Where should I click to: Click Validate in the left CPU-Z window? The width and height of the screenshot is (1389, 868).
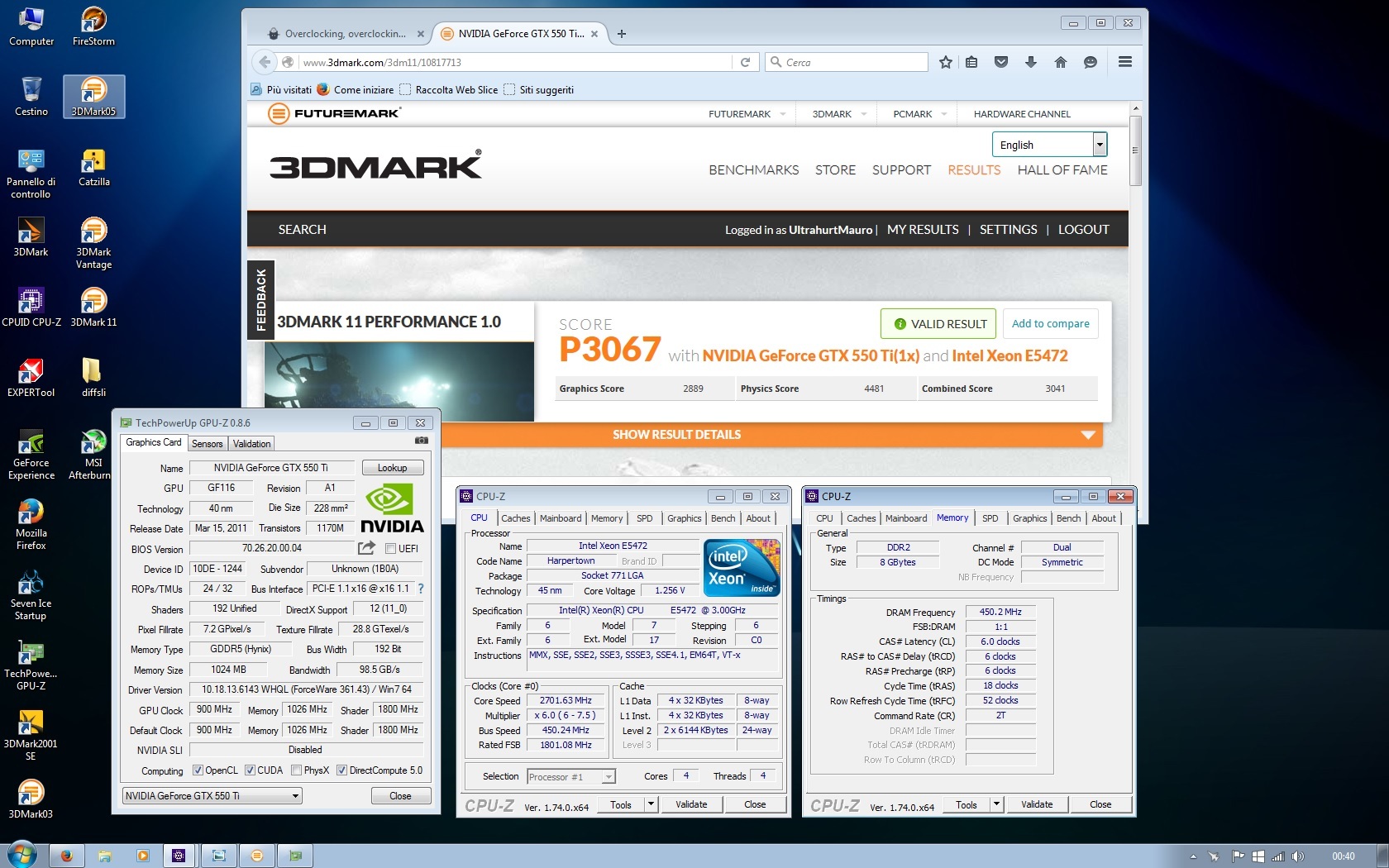[x=690, y=804]
